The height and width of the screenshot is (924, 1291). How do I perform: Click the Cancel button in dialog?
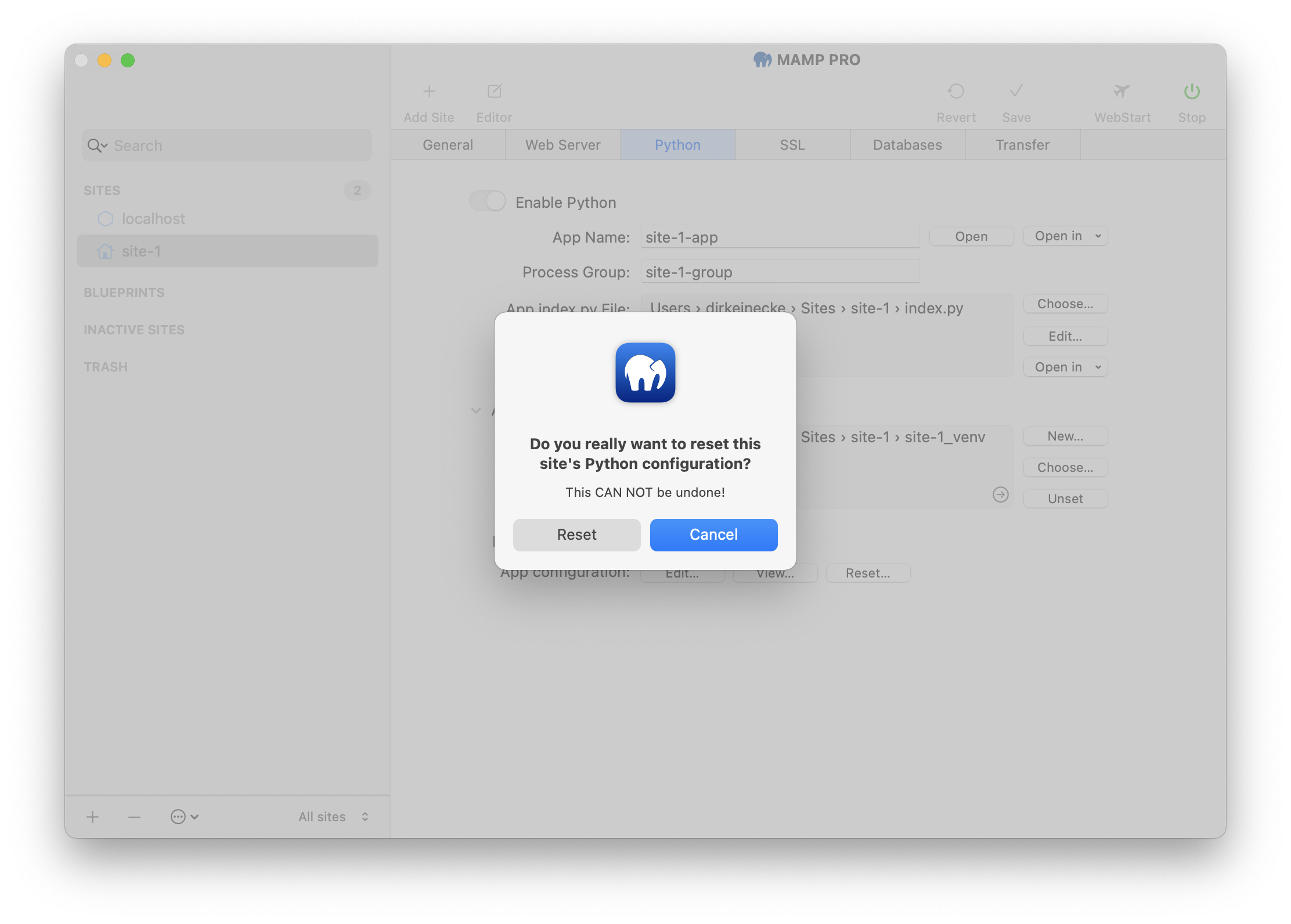coord(713,534)
